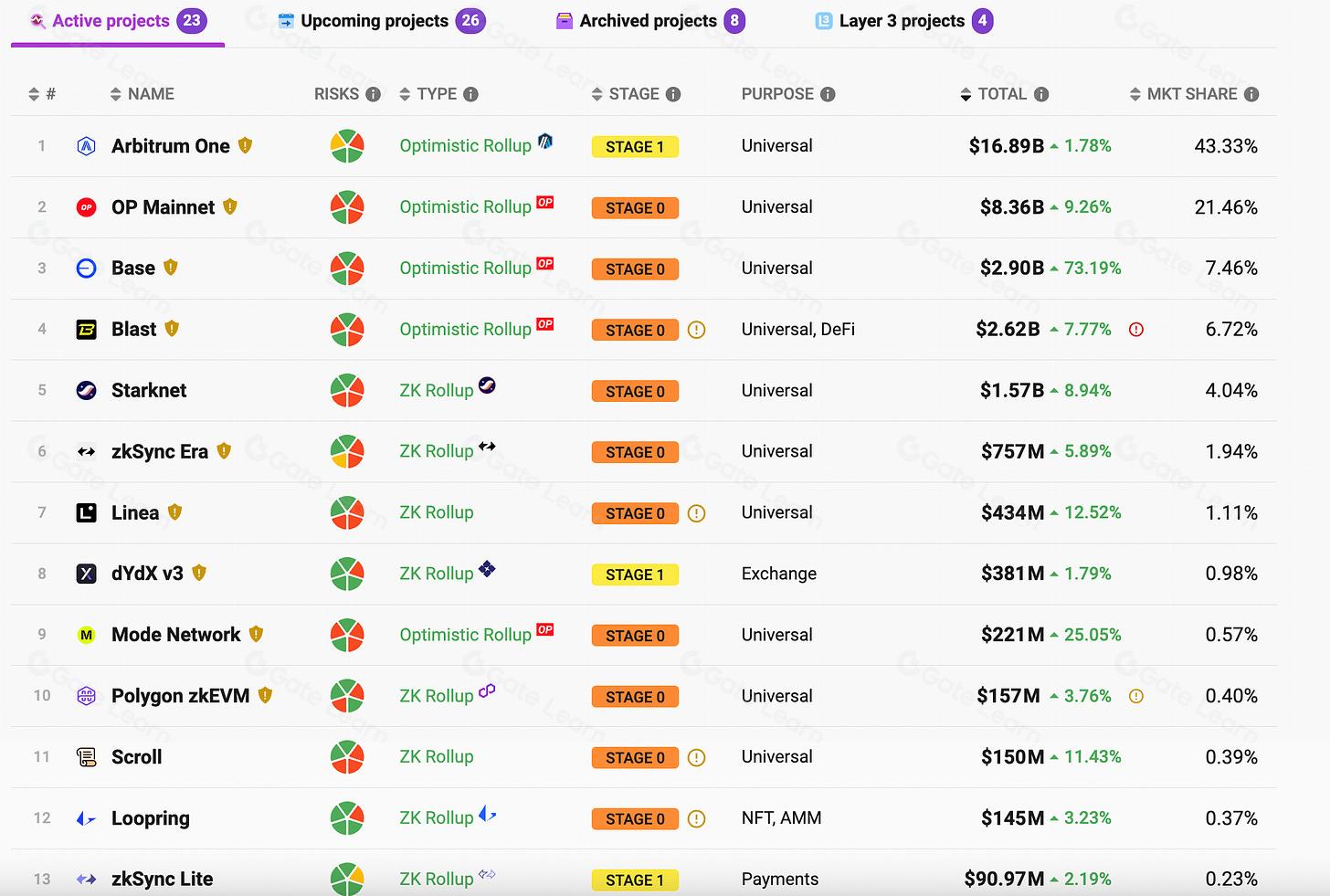The image size is (1330, 896).
Task: Click the Optimistic Rollup type for Mode Network
Action: [x=465, y=635]
